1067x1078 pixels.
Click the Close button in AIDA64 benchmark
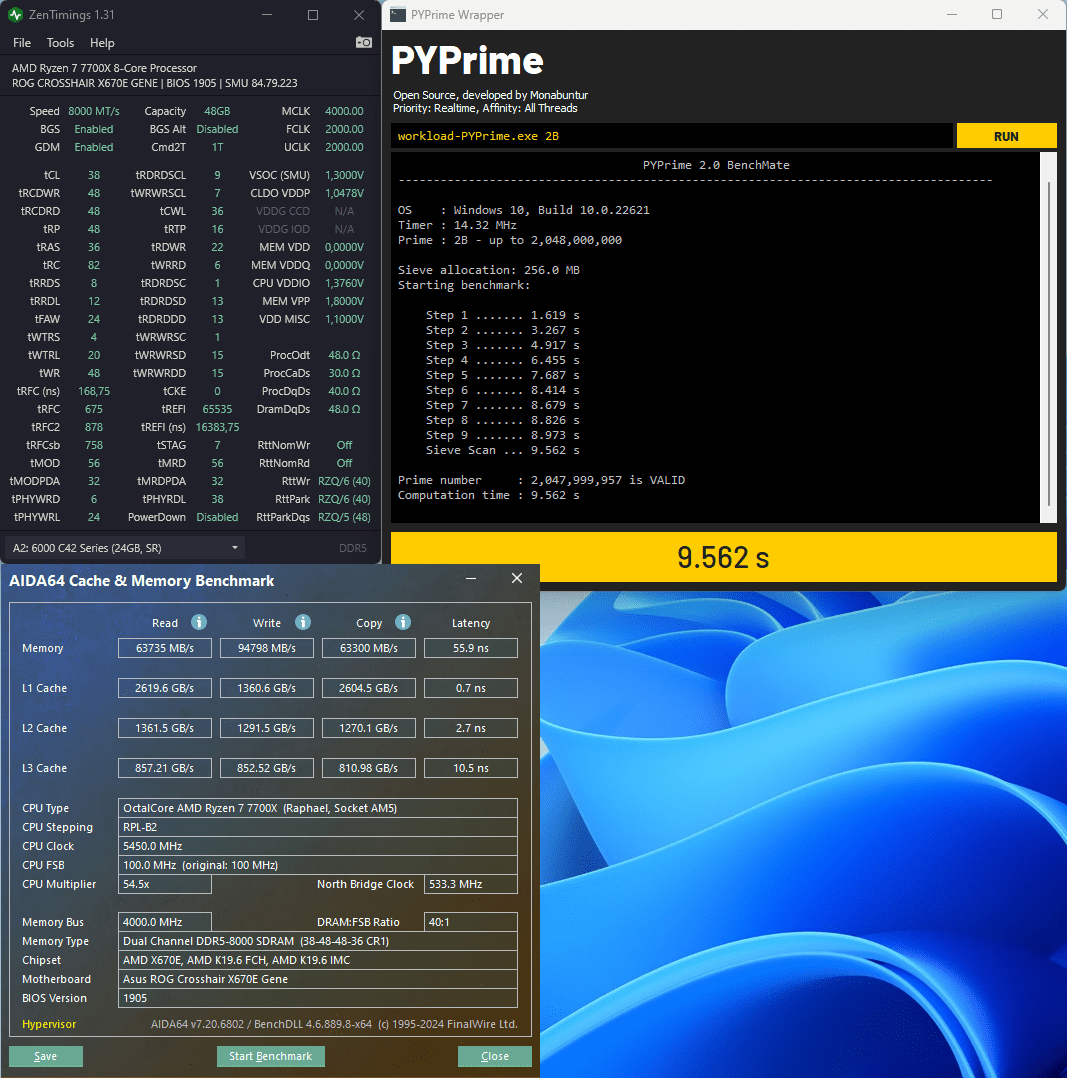(495, 1056)
